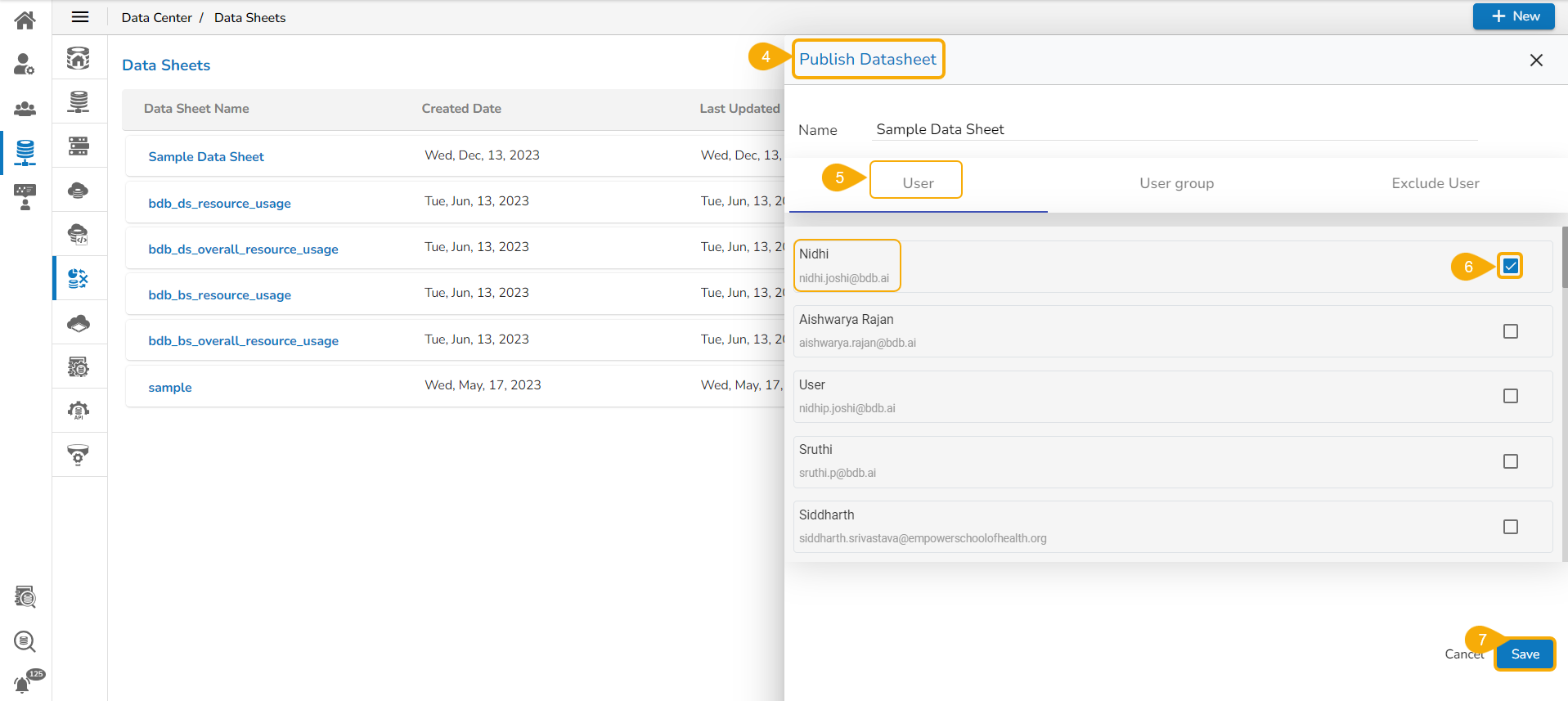Image resolution: width=1568 pixels, height=701 pixels.
Task: Open the bdb_ds_resource_usage data sheet link
Action: coord(219,203)
